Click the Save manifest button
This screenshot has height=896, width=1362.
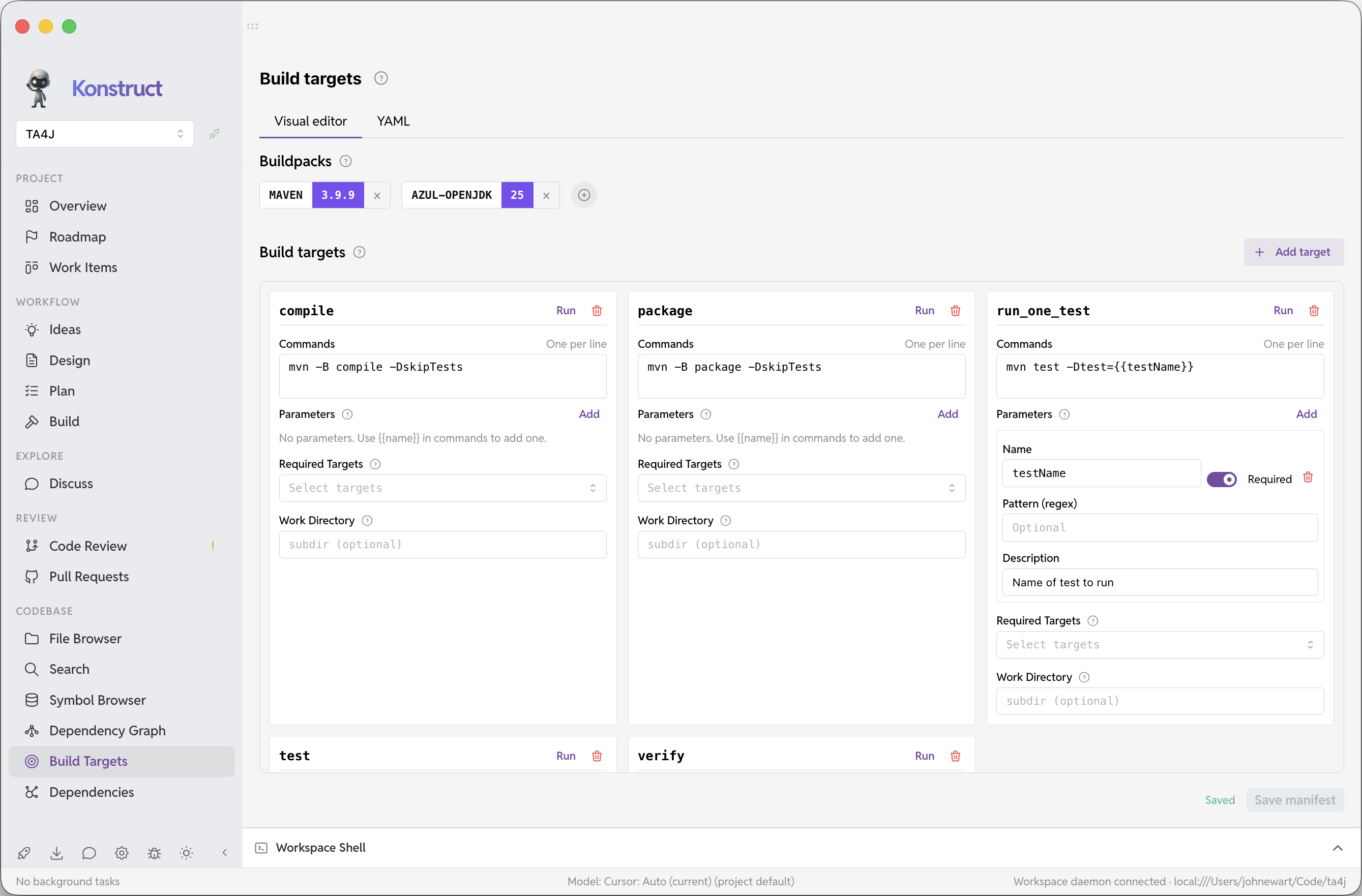click(1295, 800)
